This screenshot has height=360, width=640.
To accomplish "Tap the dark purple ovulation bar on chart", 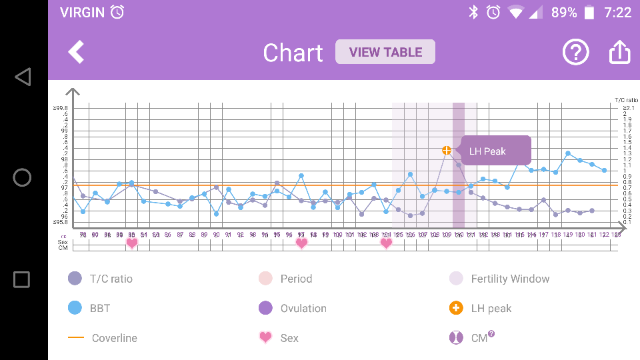I will click(459, 165).
